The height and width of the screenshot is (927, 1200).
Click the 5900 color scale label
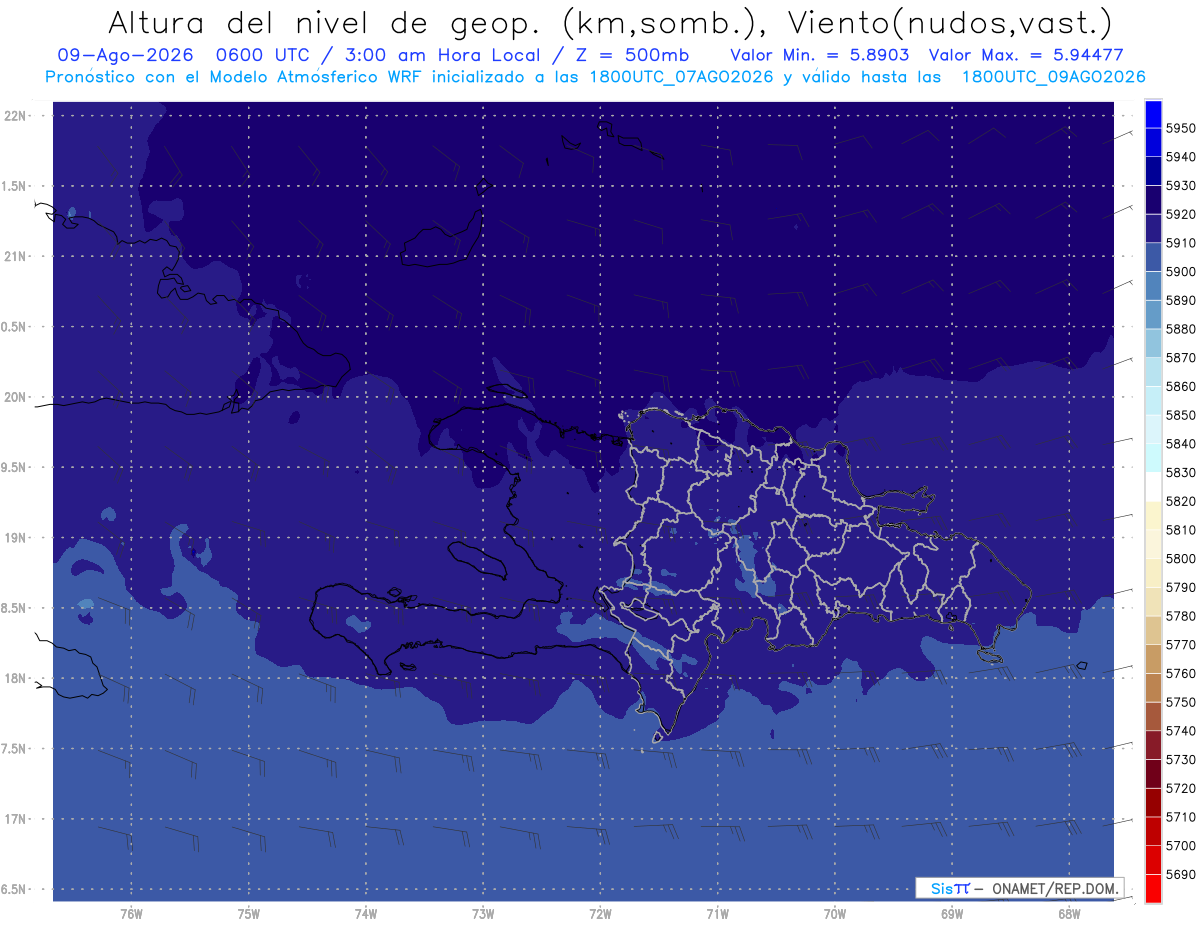pyautogui.click(x=1180, y=272)
